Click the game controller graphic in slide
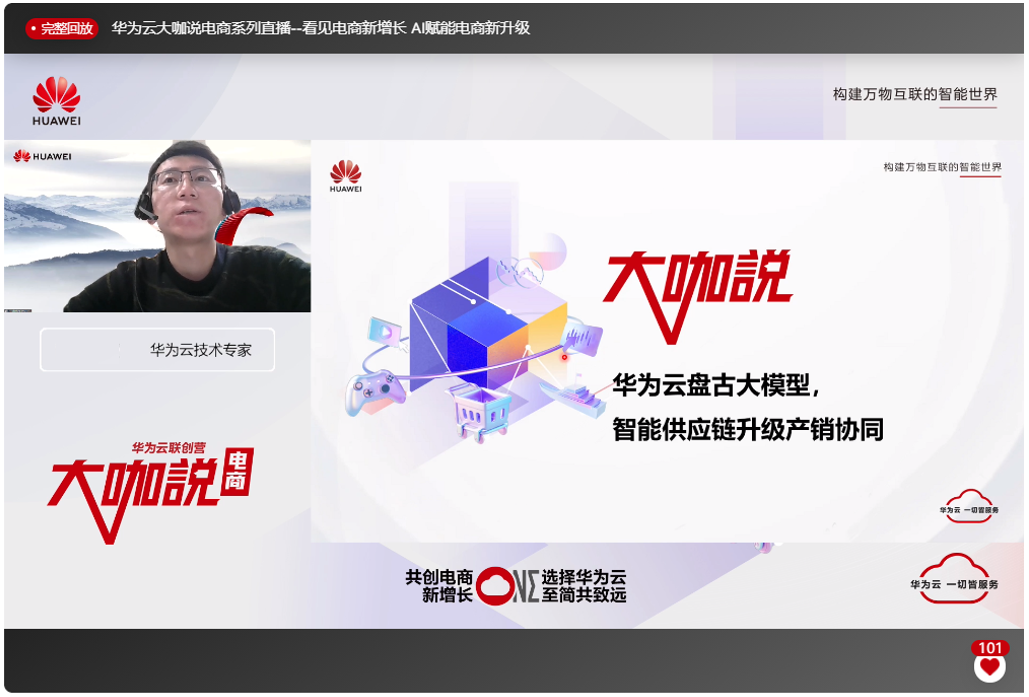The width and height of the screenshot is (1029, 697). [x=374, y=391]
